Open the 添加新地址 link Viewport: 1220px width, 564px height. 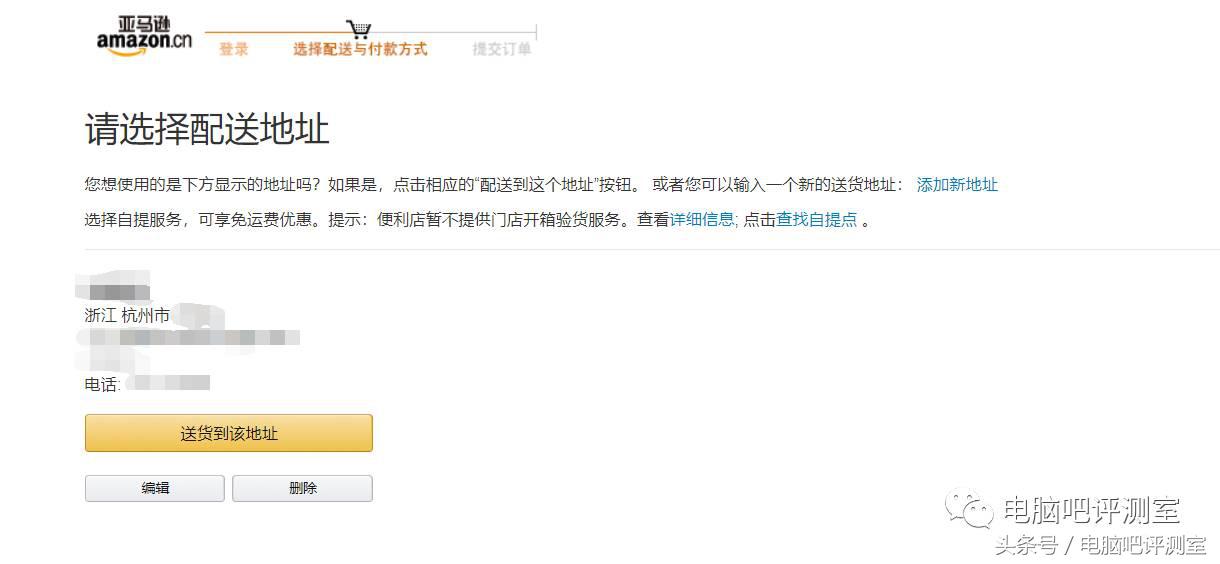pos(957,185)
